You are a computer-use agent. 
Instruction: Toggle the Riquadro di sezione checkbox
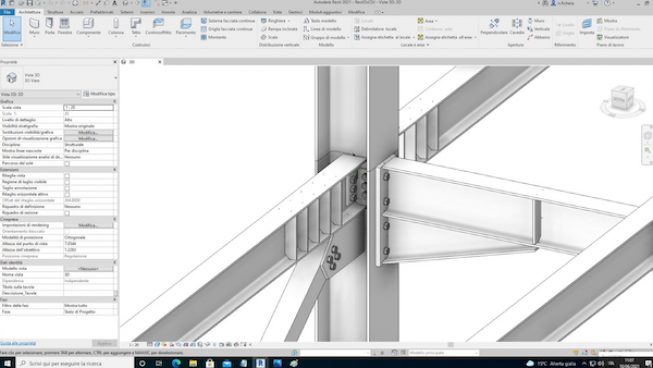67,213
